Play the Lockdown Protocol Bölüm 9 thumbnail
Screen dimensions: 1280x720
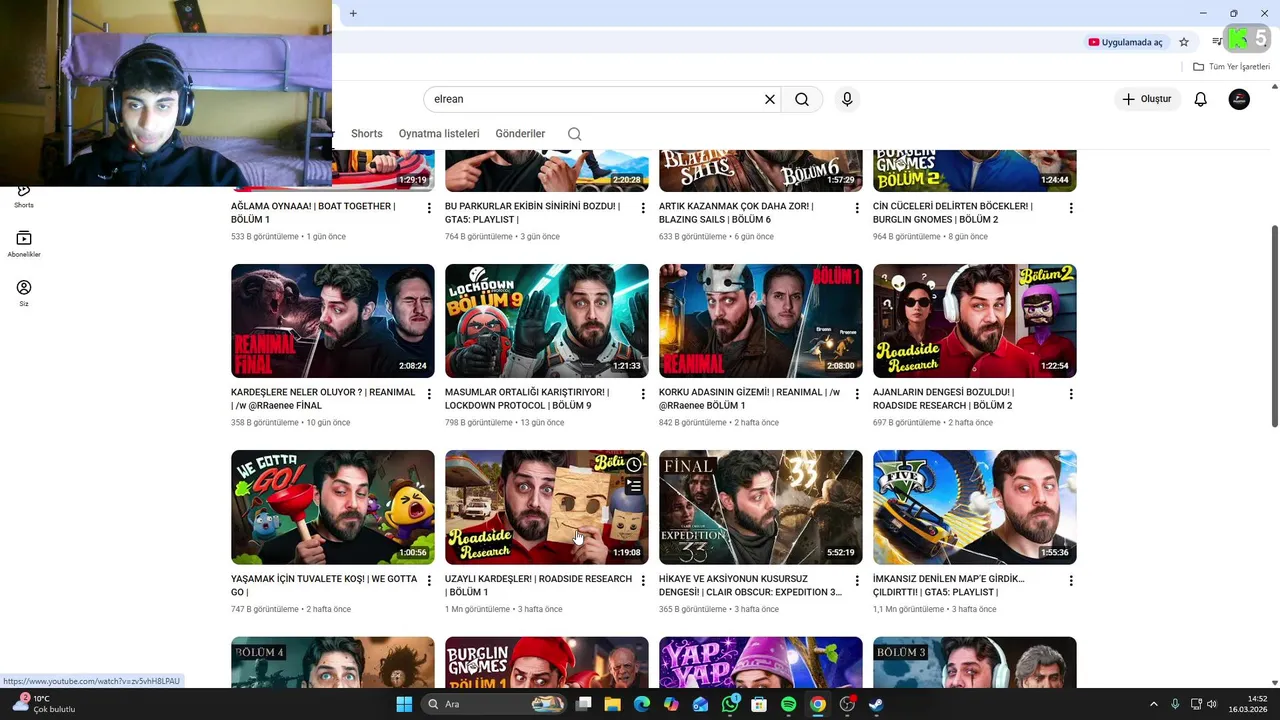pyautogui.click(x=547, y=321)
